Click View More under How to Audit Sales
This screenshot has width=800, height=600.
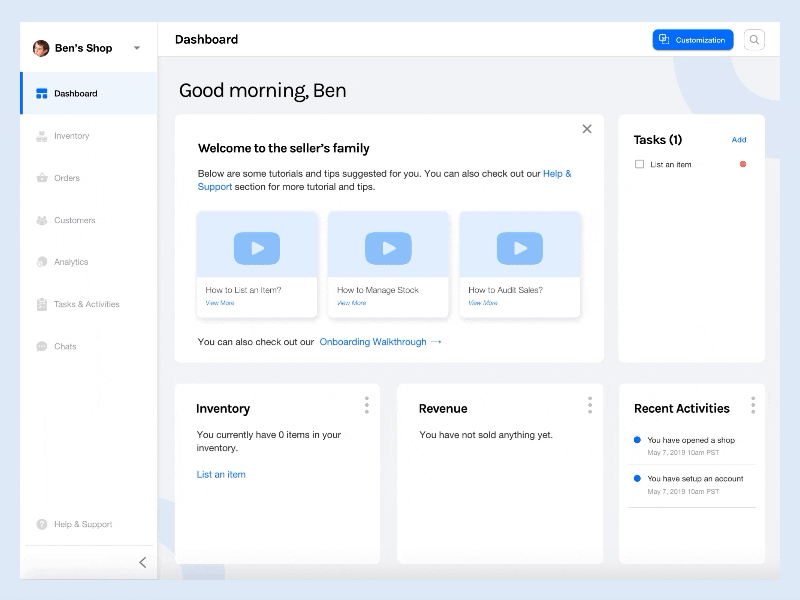[483, 303]
